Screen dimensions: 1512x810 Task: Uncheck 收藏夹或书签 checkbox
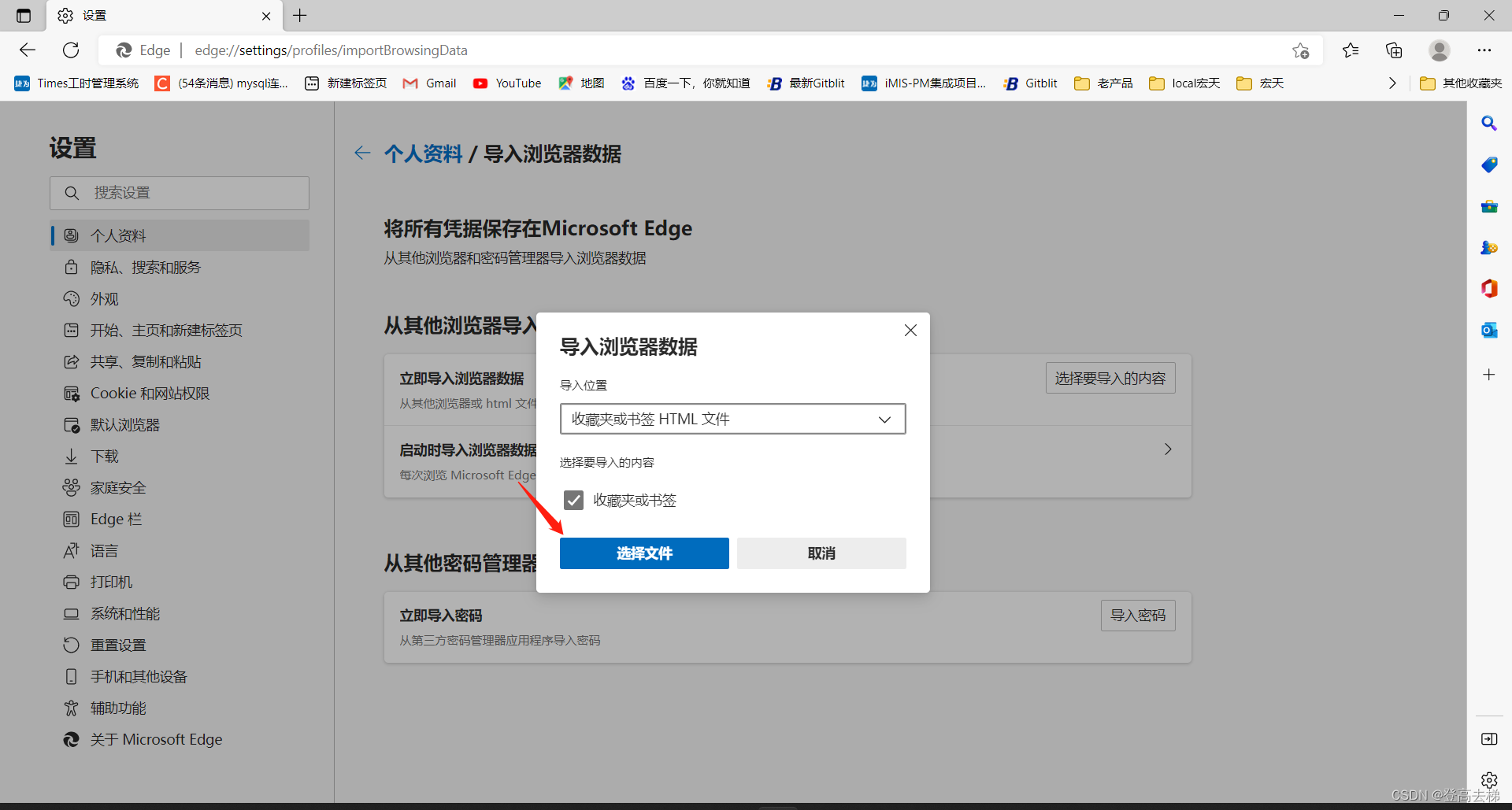point(573,500)
